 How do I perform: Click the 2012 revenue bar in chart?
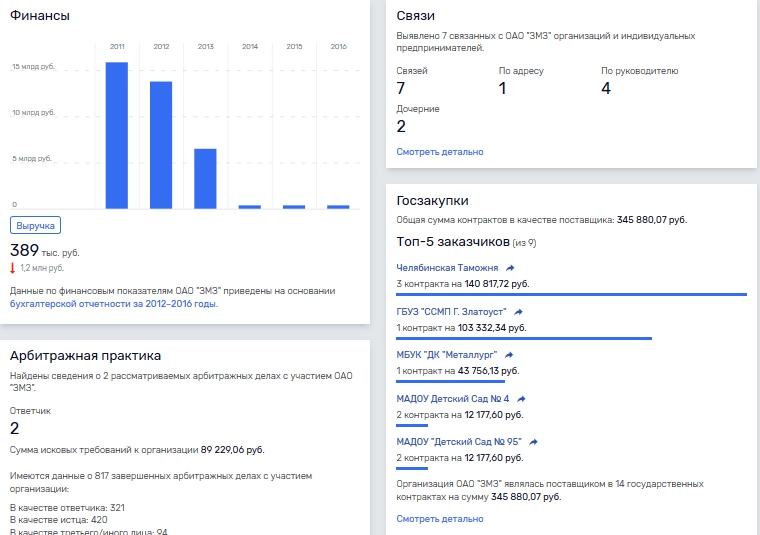coord(161,145)
